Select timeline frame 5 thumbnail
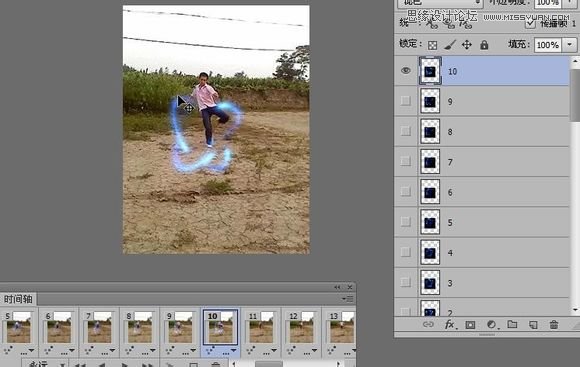The width and height of the screenshot is (580, 367). point(18,327)
